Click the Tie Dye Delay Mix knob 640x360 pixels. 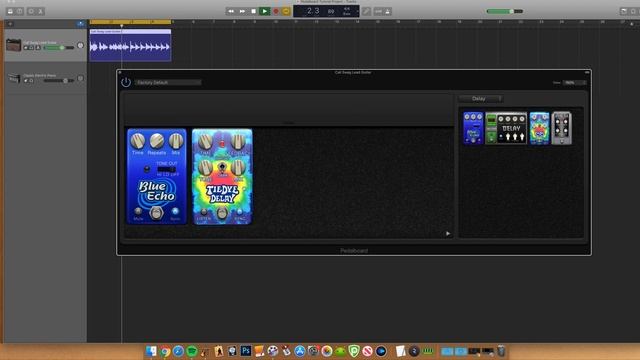click(238, 167)
